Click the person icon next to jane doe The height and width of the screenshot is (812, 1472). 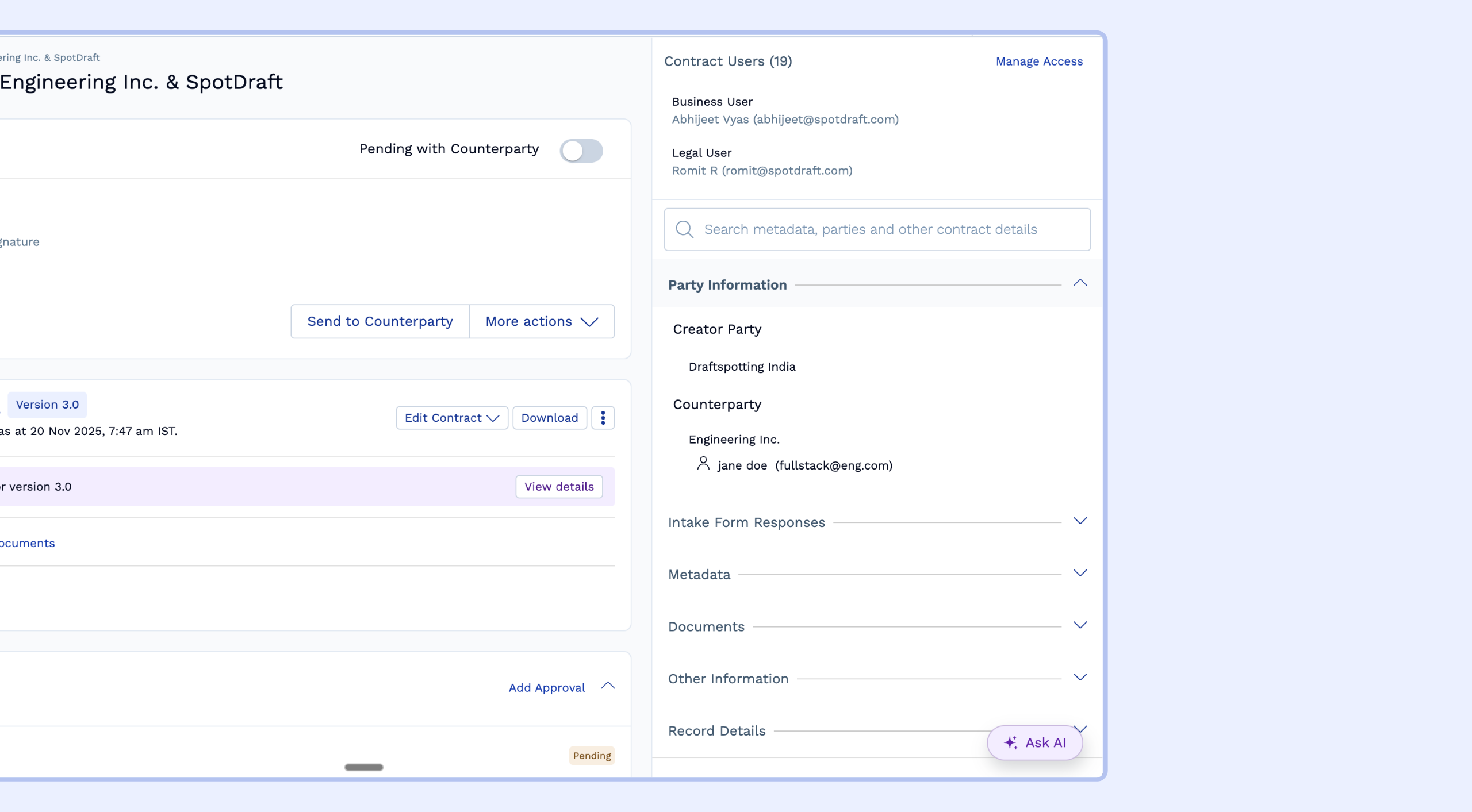(x=703, y=463)
